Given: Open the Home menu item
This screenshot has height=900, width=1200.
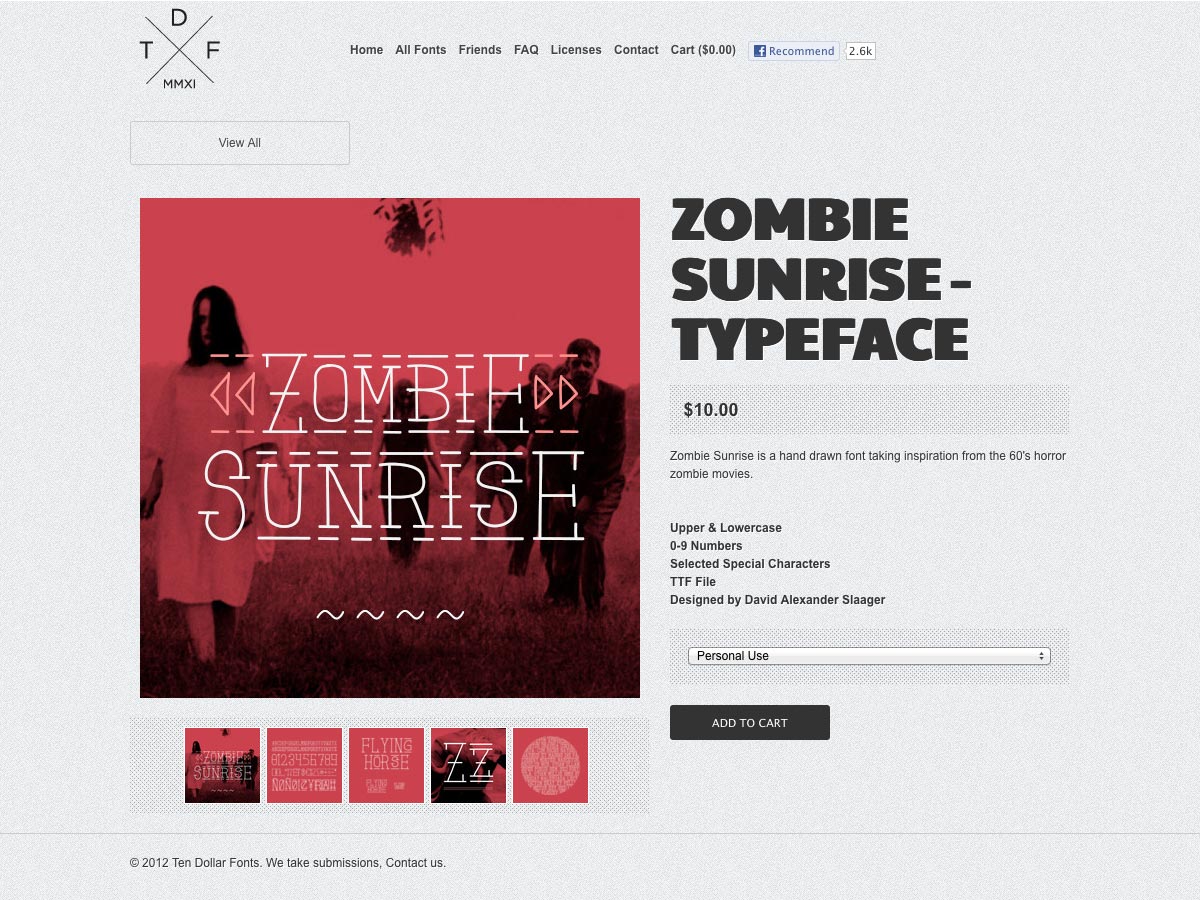Looking at the screenshot, I should click(x=366, y=50).
